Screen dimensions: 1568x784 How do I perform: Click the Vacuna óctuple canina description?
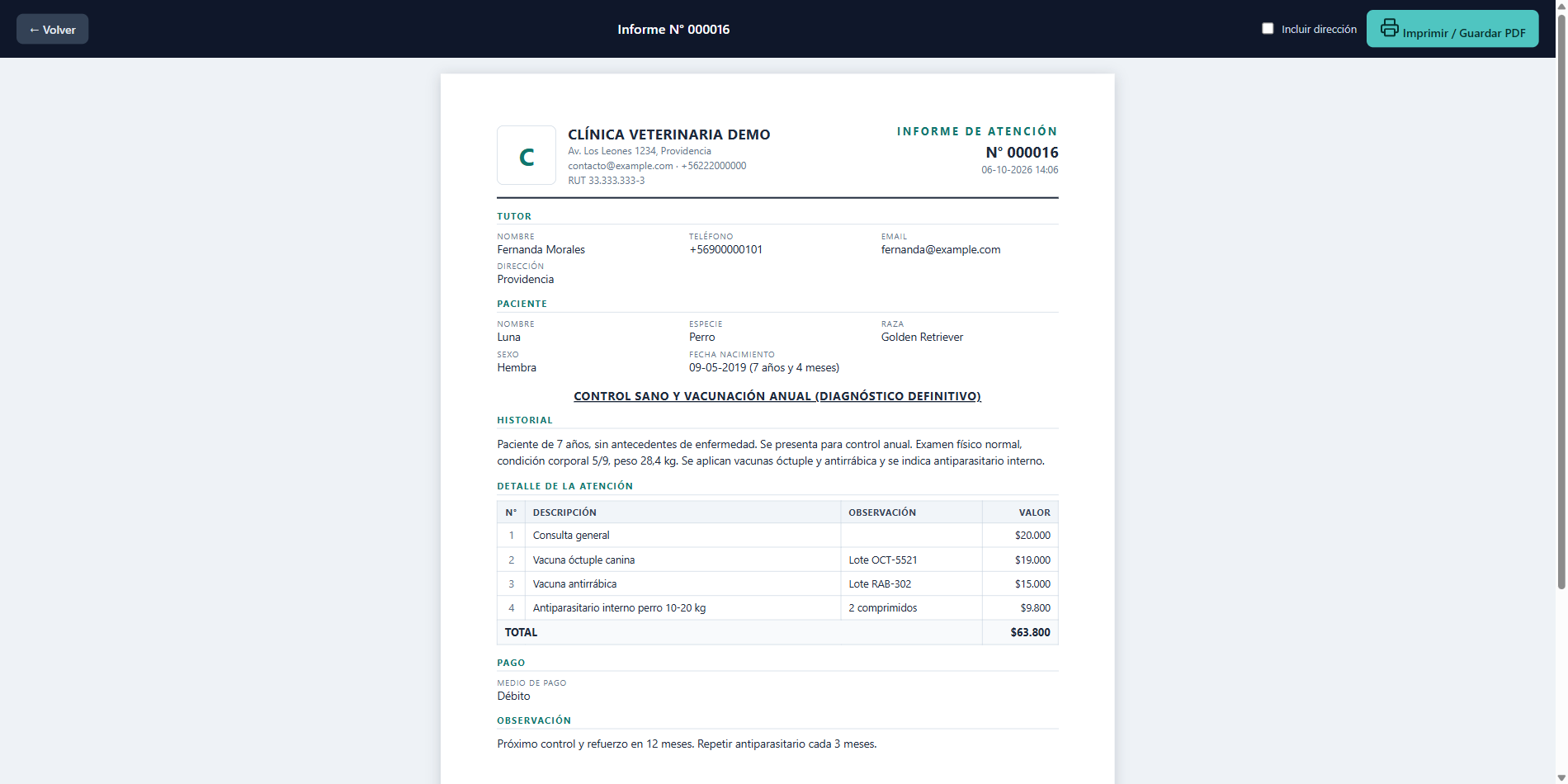click(583, 560)
